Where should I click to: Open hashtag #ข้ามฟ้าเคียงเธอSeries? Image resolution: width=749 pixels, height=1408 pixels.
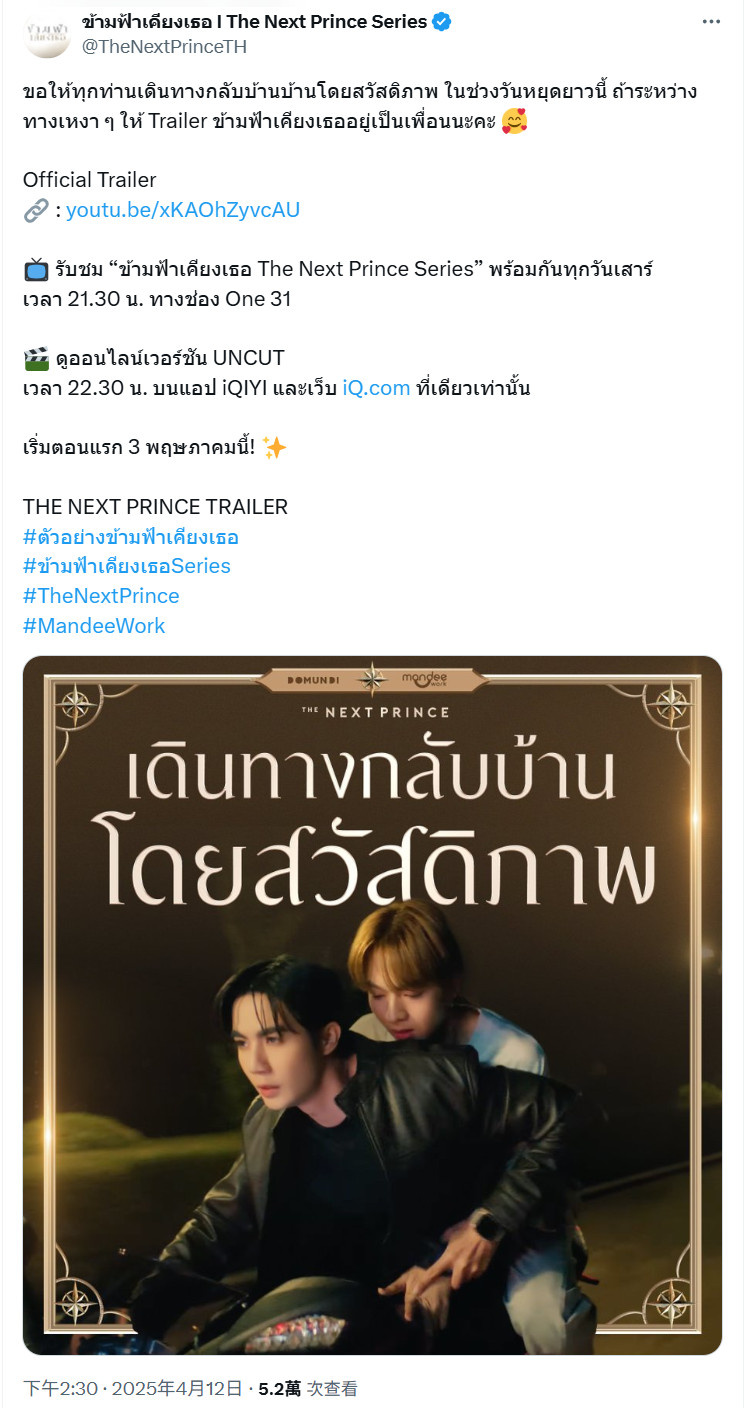tap(127, 566)
